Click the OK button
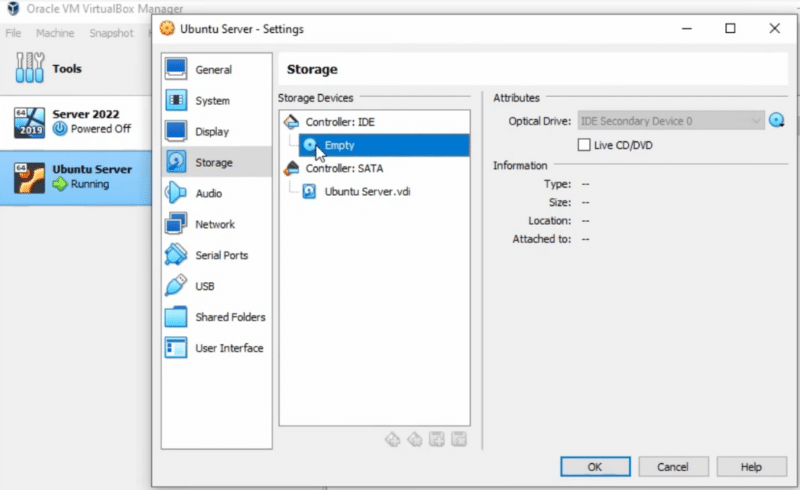 click(x=594, y=467)
